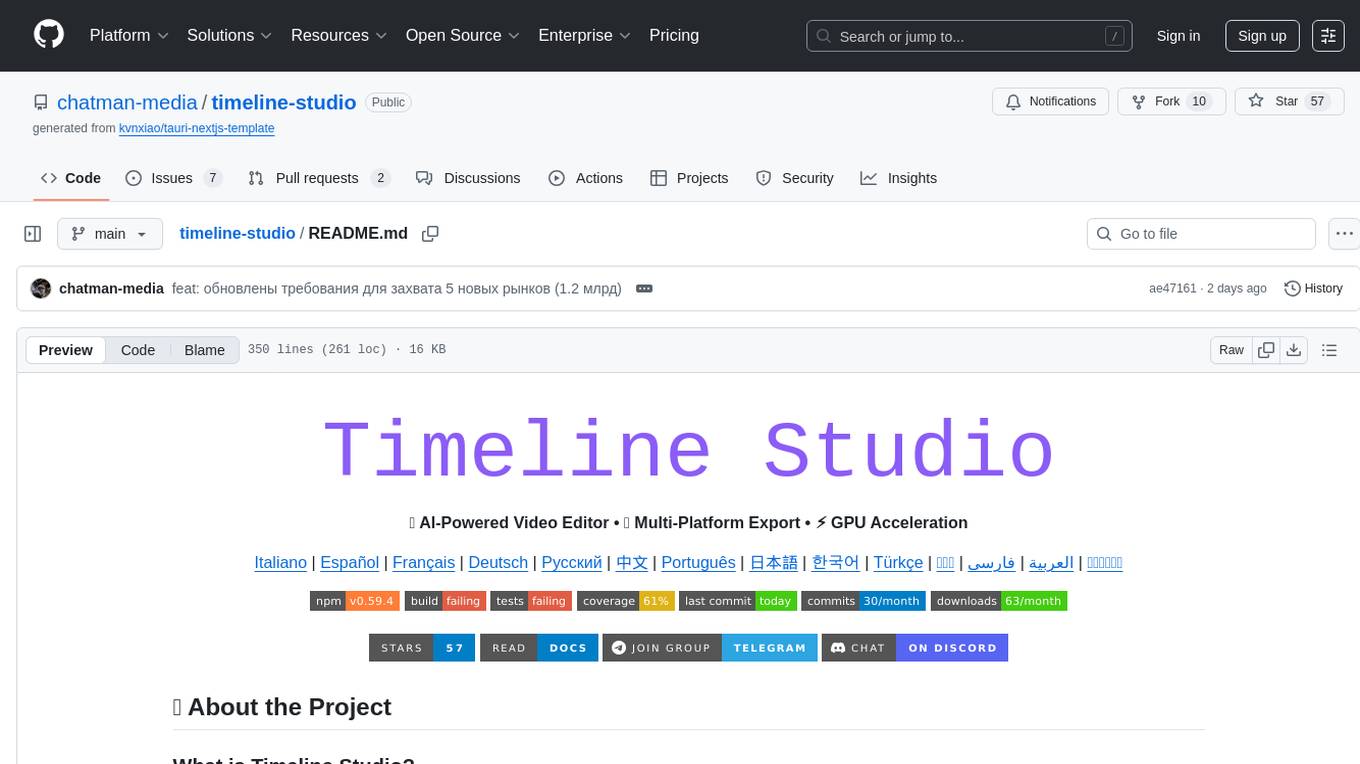Screen dimensions: 1360x764
Task: Open Español translation link
Action: coord(350,562)
